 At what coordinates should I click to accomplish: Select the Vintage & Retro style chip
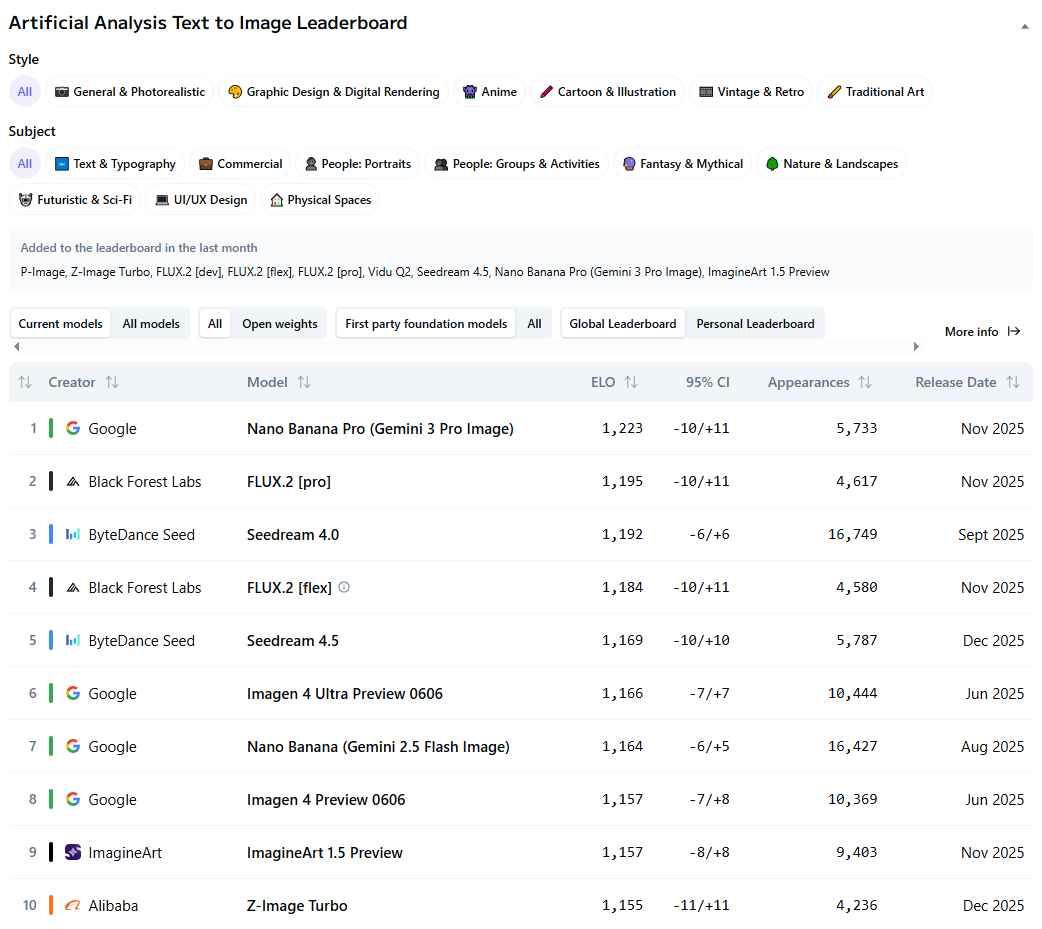pos(751,92)
